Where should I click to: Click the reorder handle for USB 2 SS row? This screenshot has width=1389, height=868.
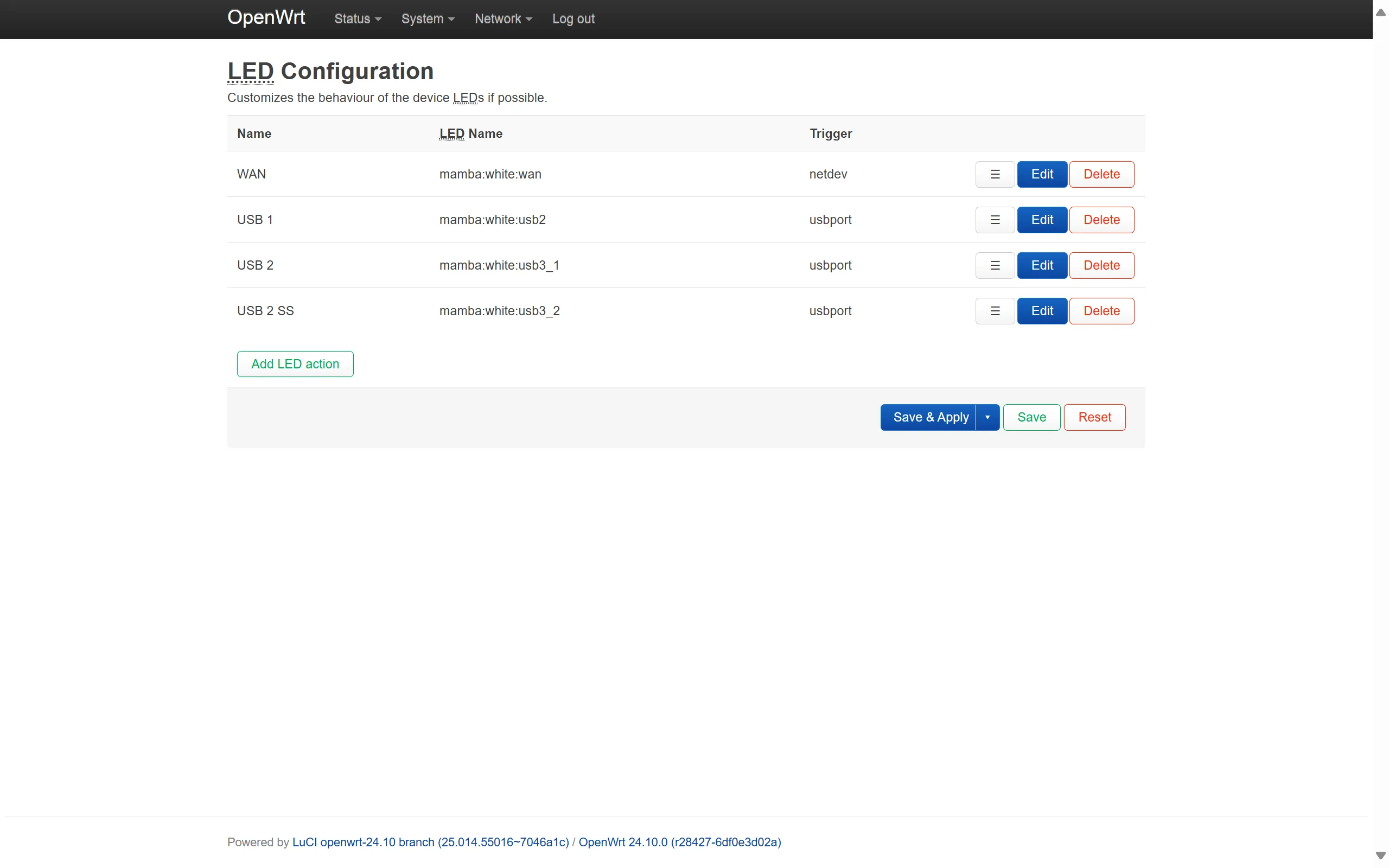tap(995, 310)
